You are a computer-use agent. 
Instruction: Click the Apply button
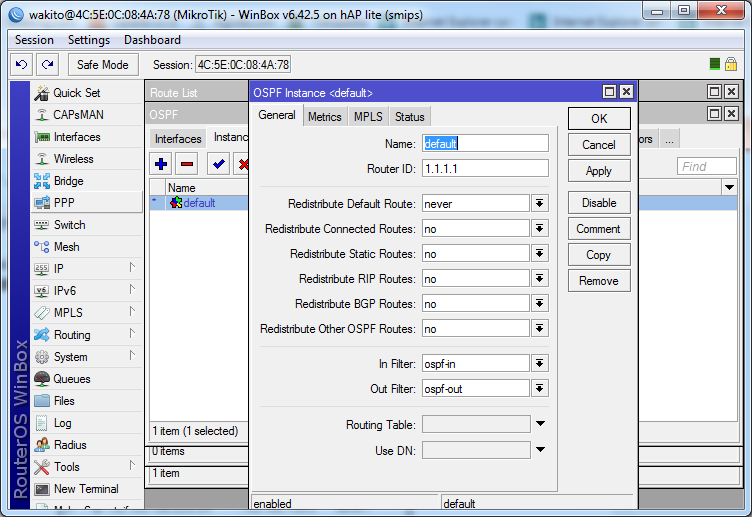pos(599,171)
